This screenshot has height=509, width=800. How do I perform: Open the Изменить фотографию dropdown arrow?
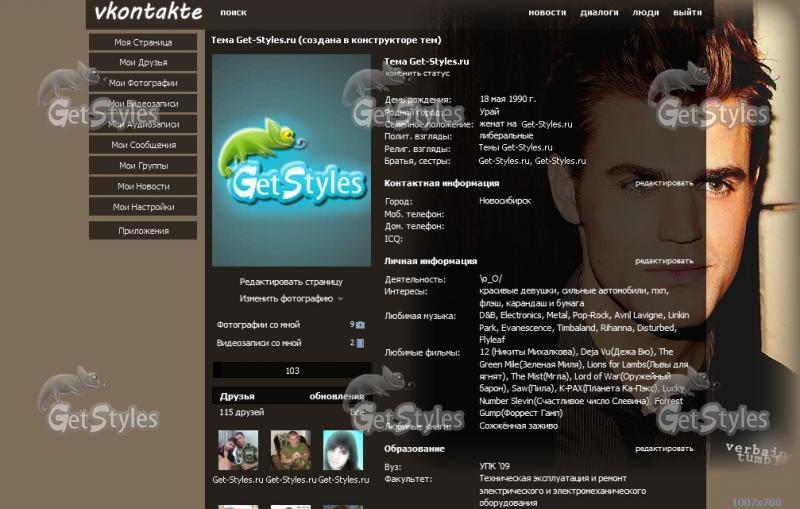(x=340, y=299)
